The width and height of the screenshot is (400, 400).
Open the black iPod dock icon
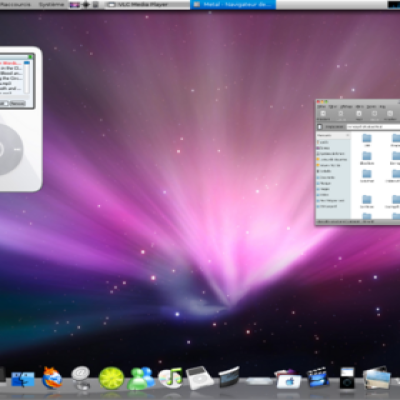coord(347,378)
